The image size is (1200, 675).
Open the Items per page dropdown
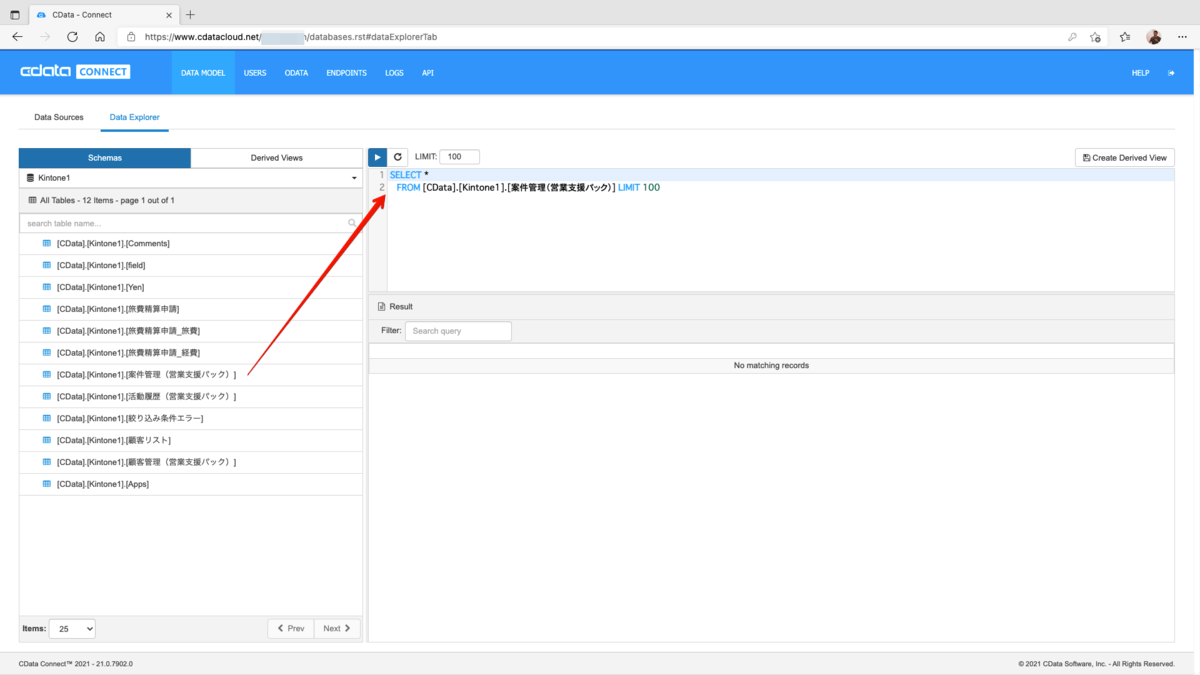coord(72,628)
